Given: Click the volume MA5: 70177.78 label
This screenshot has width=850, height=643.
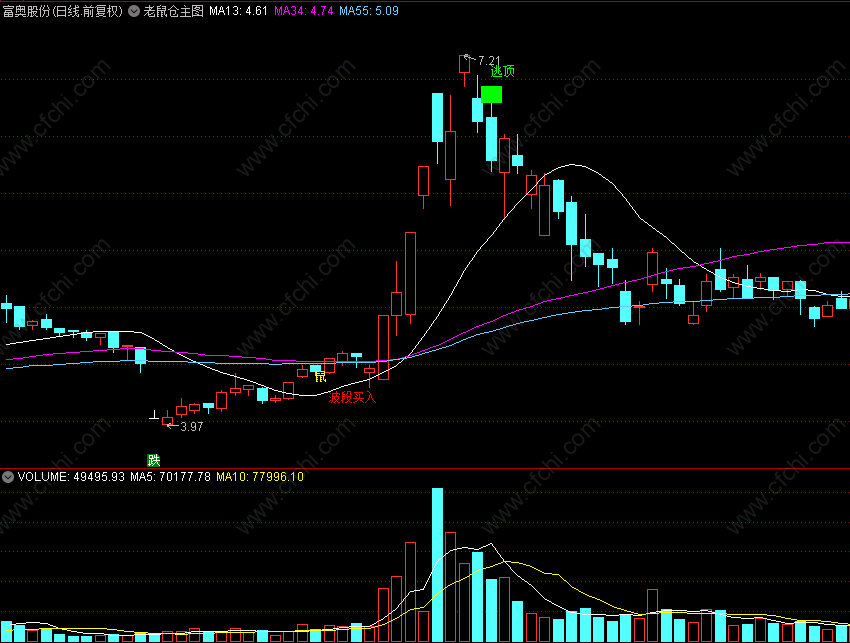Looking at the screenshot, I should pyautogui.click(x=170, y=477).
